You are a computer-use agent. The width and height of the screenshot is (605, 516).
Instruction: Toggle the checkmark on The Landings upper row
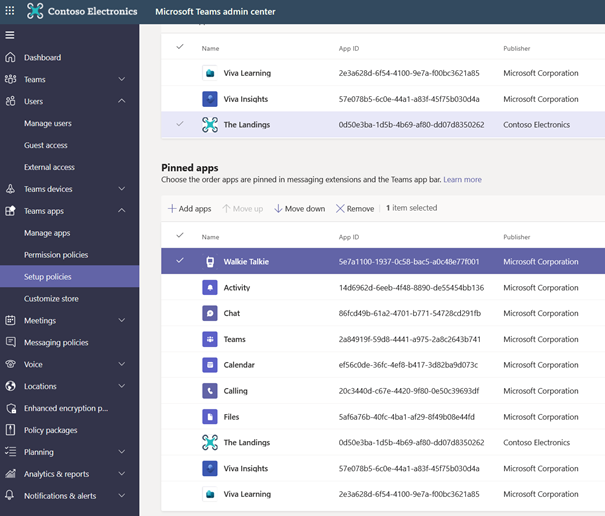(180, 124)
